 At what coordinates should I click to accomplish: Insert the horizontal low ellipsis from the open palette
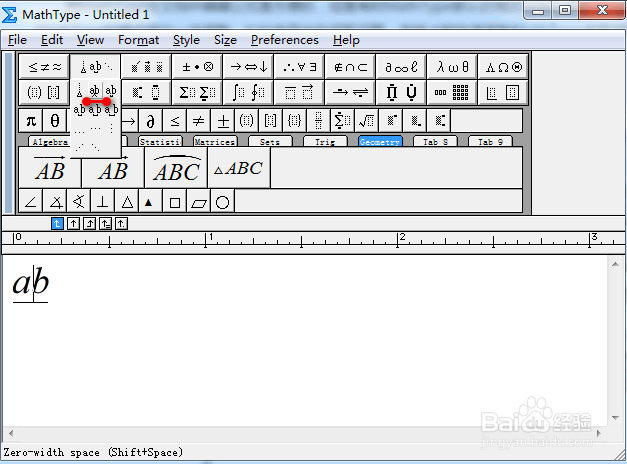80,130
